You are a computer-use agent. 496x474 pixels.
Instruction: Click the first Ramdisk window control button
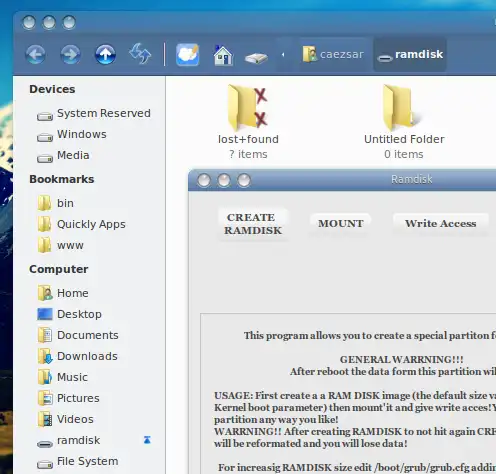pyautogui.click(x=204, y=180)
